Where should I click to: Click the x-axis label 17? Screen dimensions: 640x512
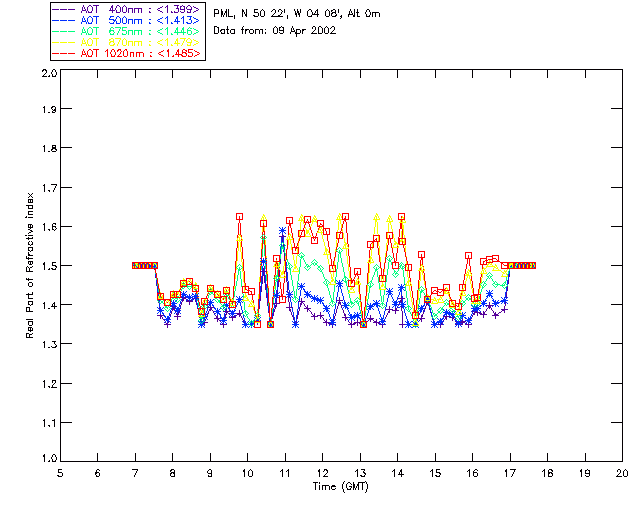[x=510, y=473]
